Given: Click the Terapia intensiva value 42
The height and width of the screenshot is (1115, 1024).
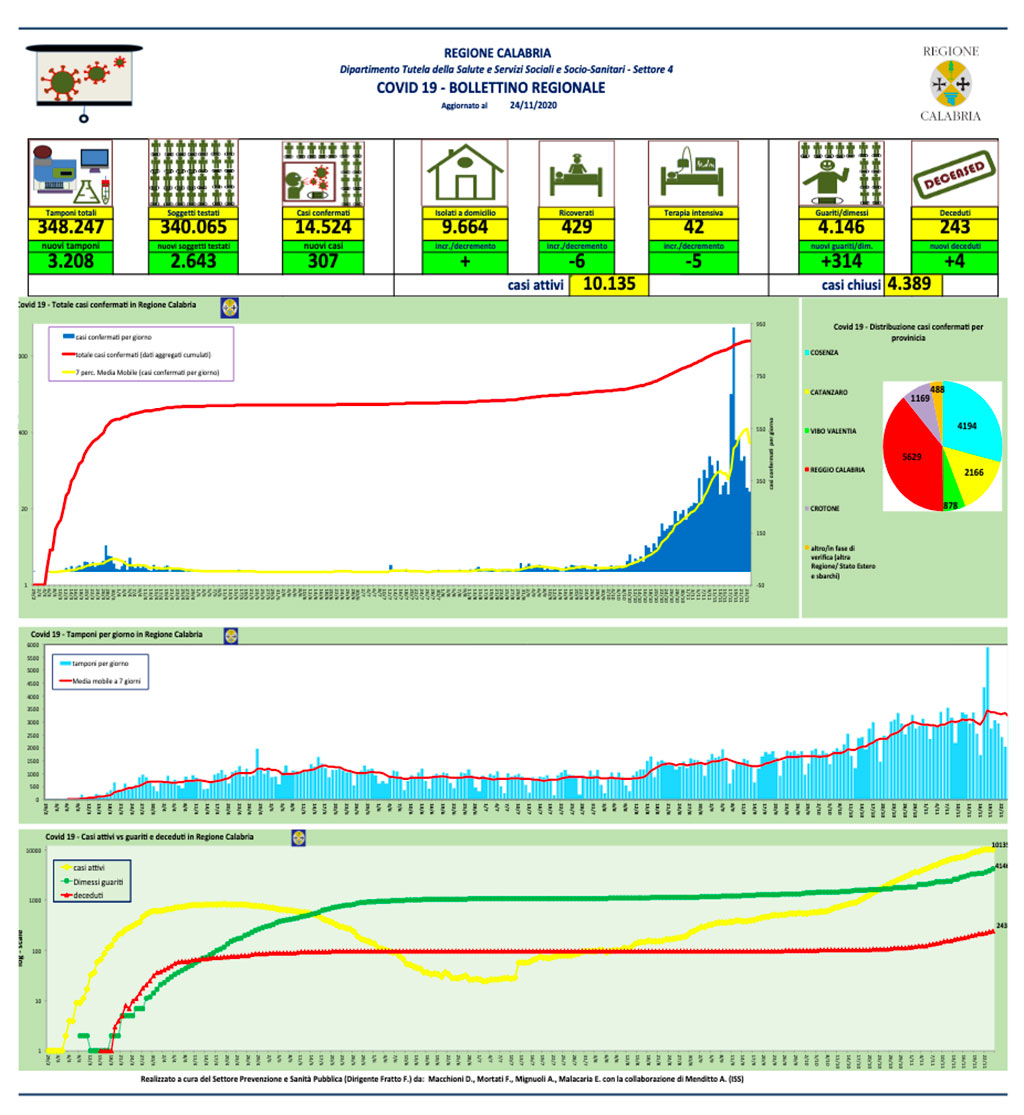Looking at the screenshot, I should tap(693, 228).
